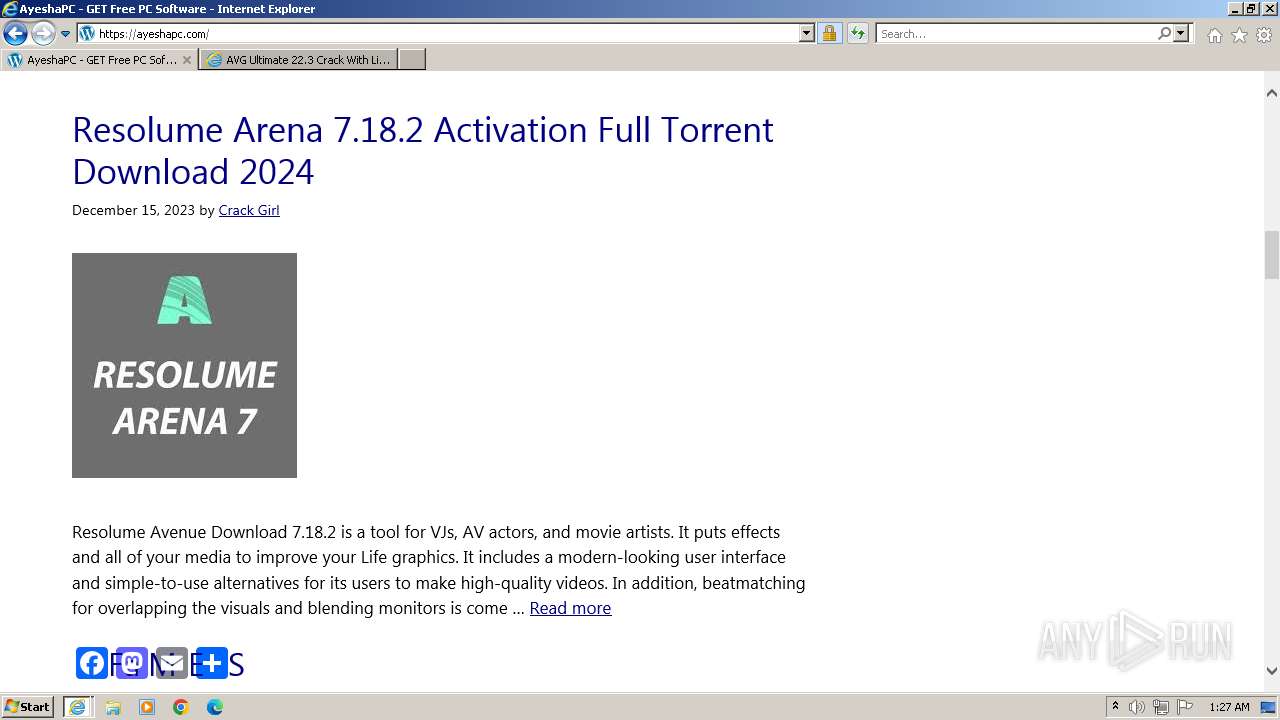Viewport: 1280px width, 720px height.
Task: Close the AyeshaPC tab
Action: point(186,60)
